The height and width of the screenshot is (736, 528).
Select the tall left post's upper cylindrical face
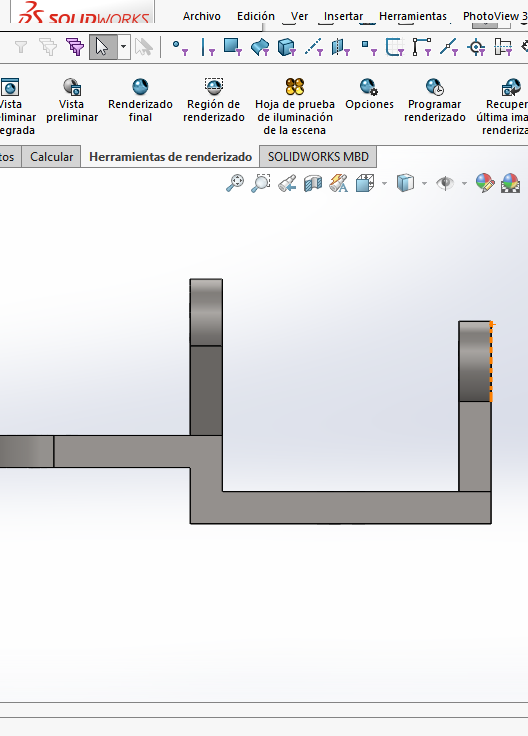coord(206,313)
